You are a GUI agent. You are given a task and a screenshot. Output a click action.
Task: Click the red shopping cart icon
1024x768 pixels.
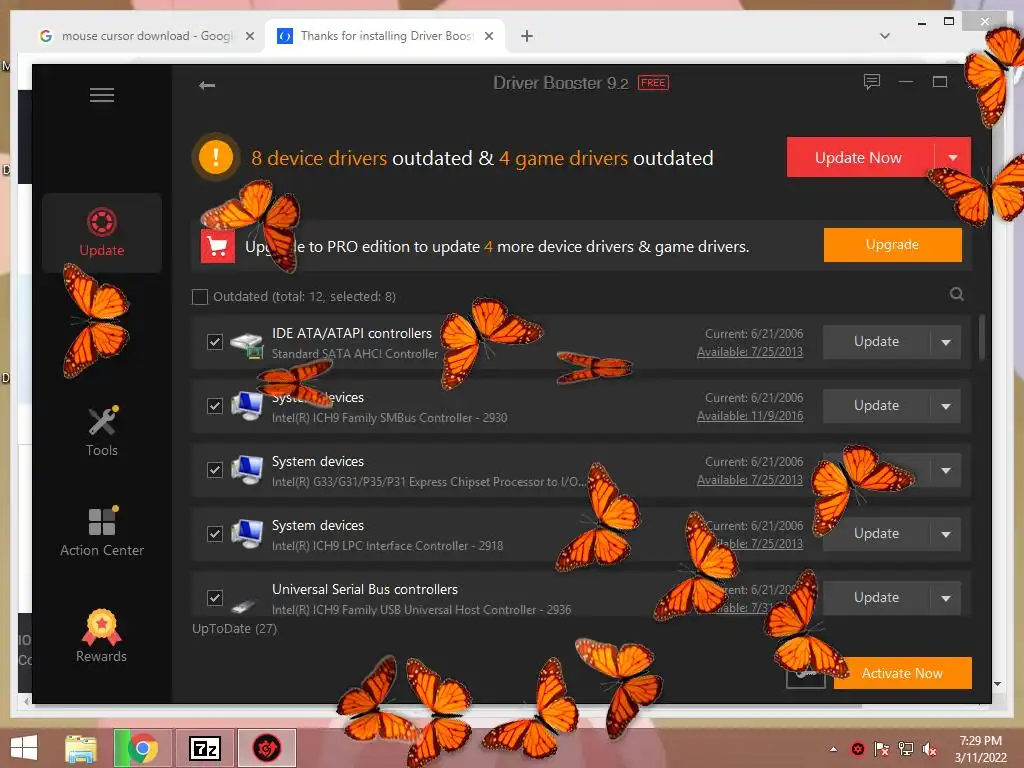click(x=217, y=246)
